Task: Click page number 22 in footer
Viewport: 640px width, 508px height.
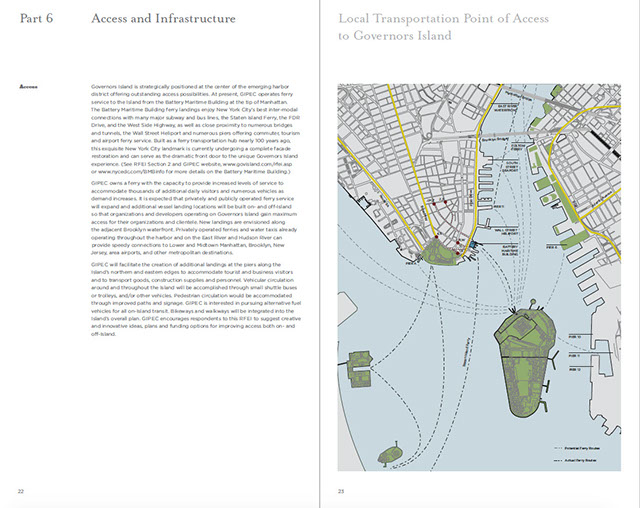Action: [x=21, y=490]
